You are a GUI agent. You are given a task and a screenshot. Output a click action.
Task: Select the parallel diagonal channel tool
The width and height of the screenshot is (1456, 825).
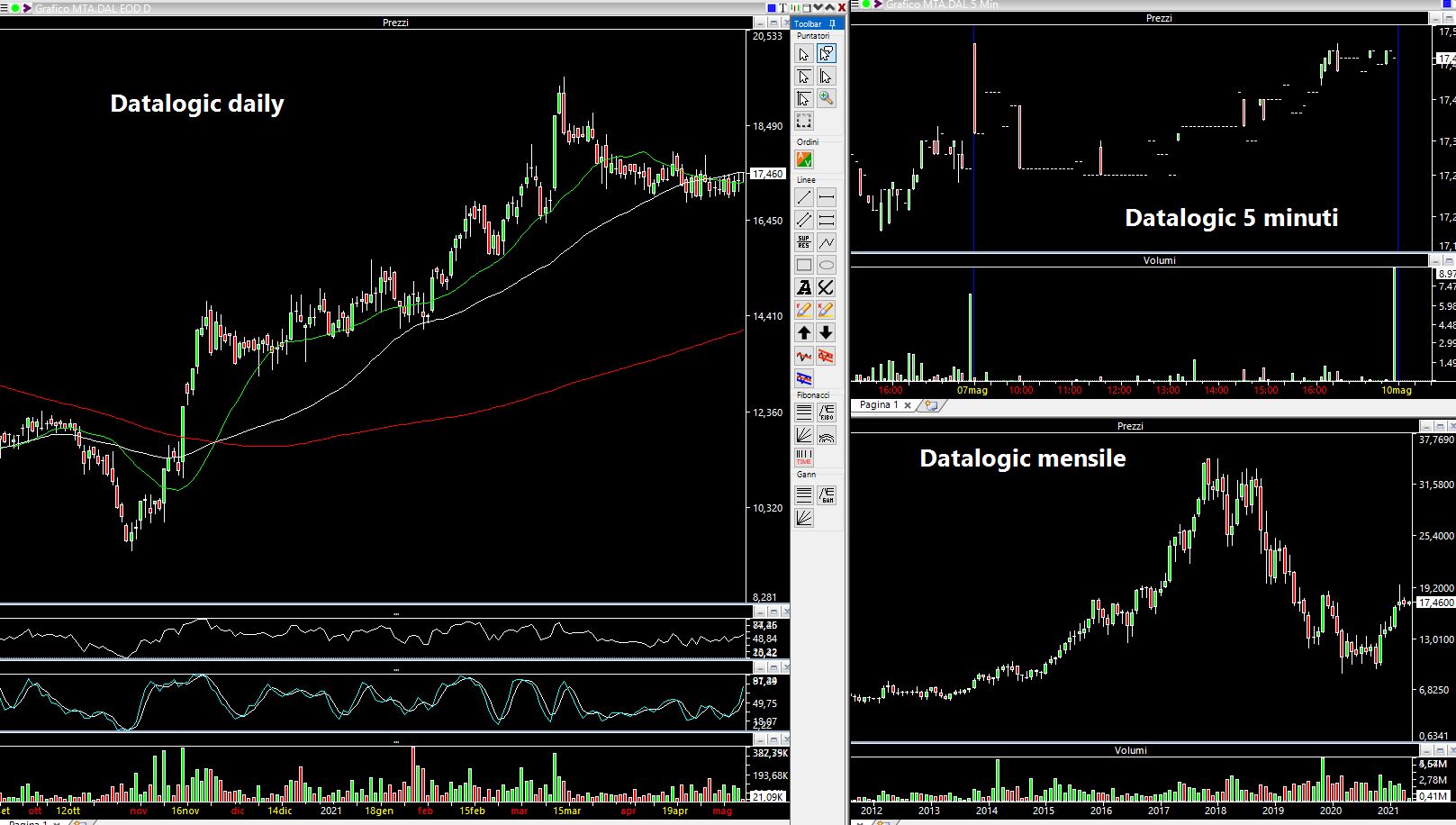804,220
